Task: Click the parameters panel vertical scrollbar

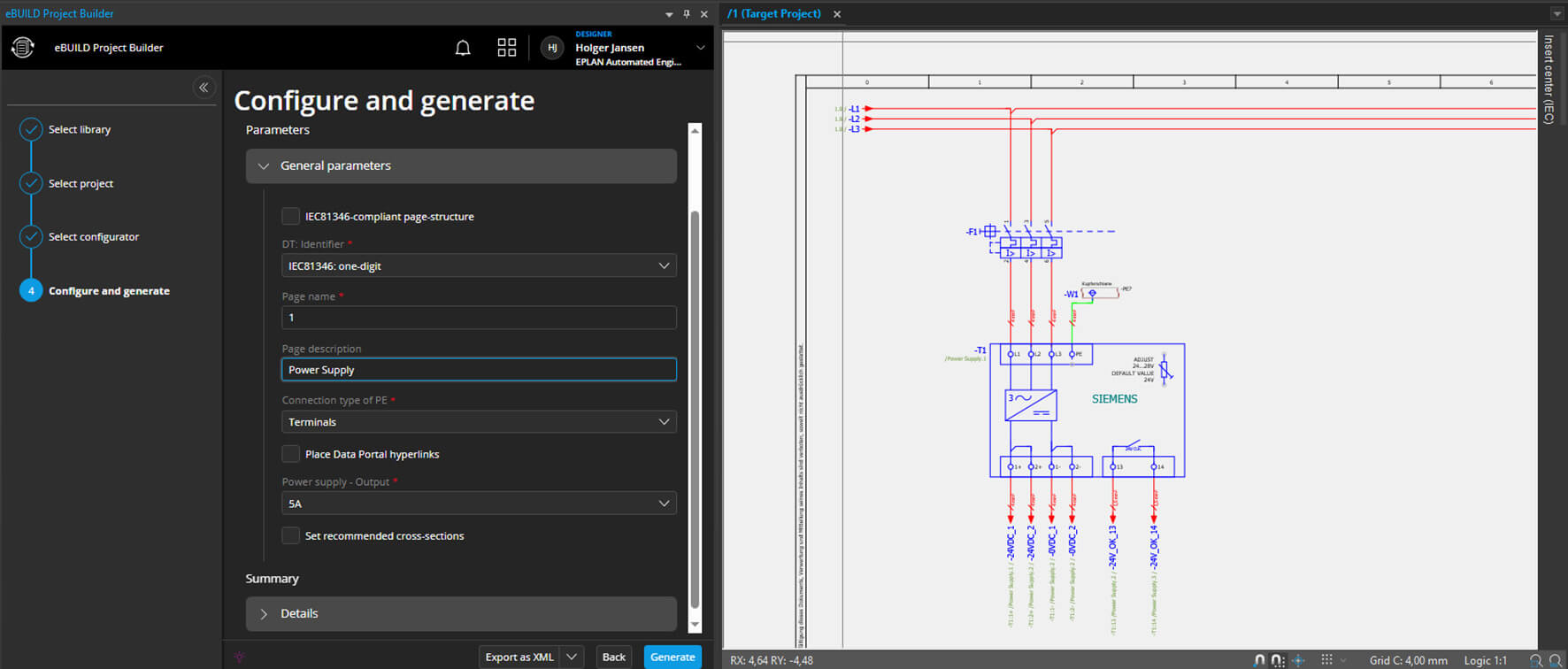Action: click(x=695, y=407)
